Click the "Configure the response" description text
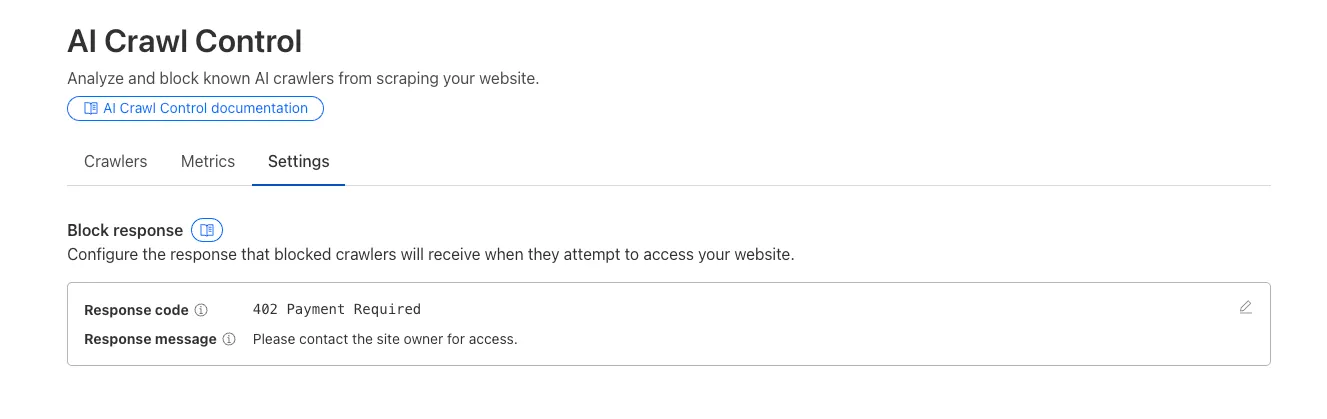 (430, 255)
